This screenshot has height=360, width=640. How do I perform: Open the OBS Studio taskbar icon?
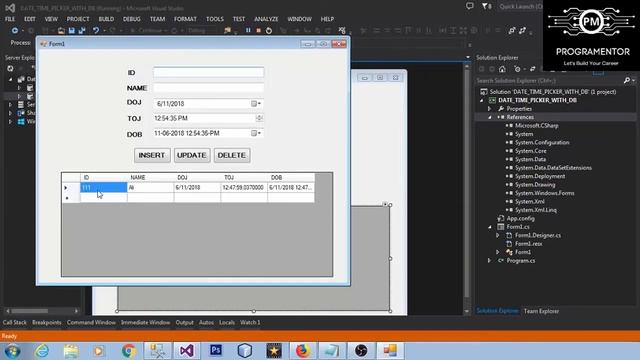pyautogui.click(x=361, y=351)
